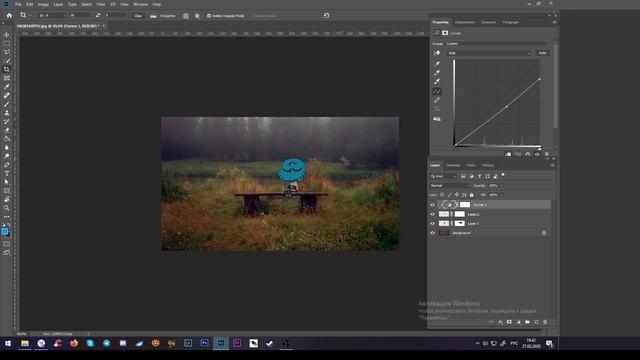
Task: Switch to the Paths tab
Action: [471, 165]
